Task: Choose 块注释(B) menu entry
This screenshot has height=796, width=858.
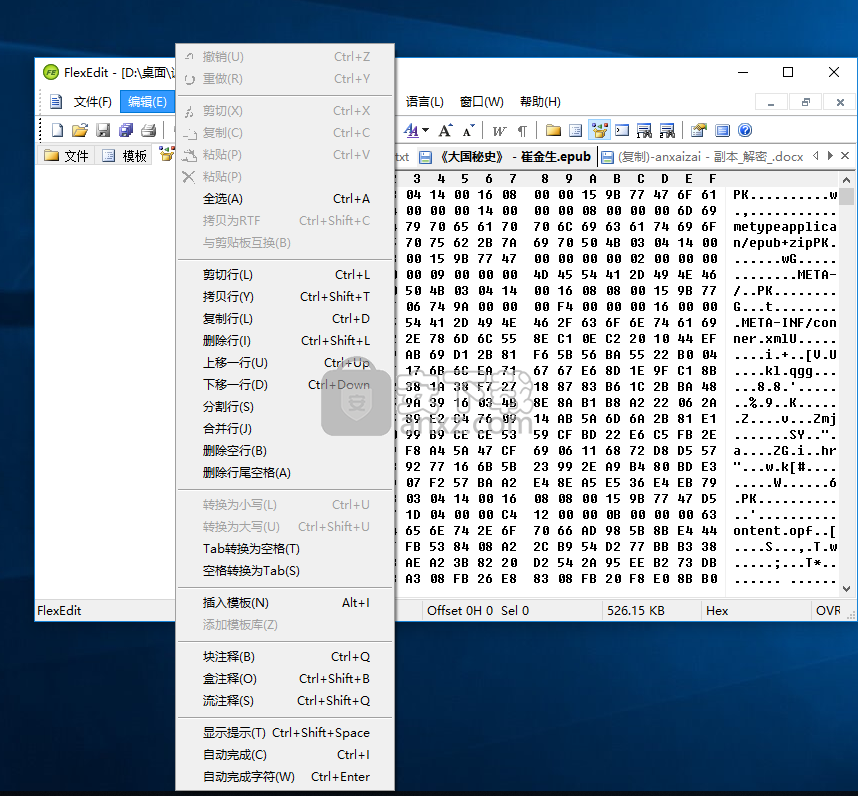Action: click(285, 656)
